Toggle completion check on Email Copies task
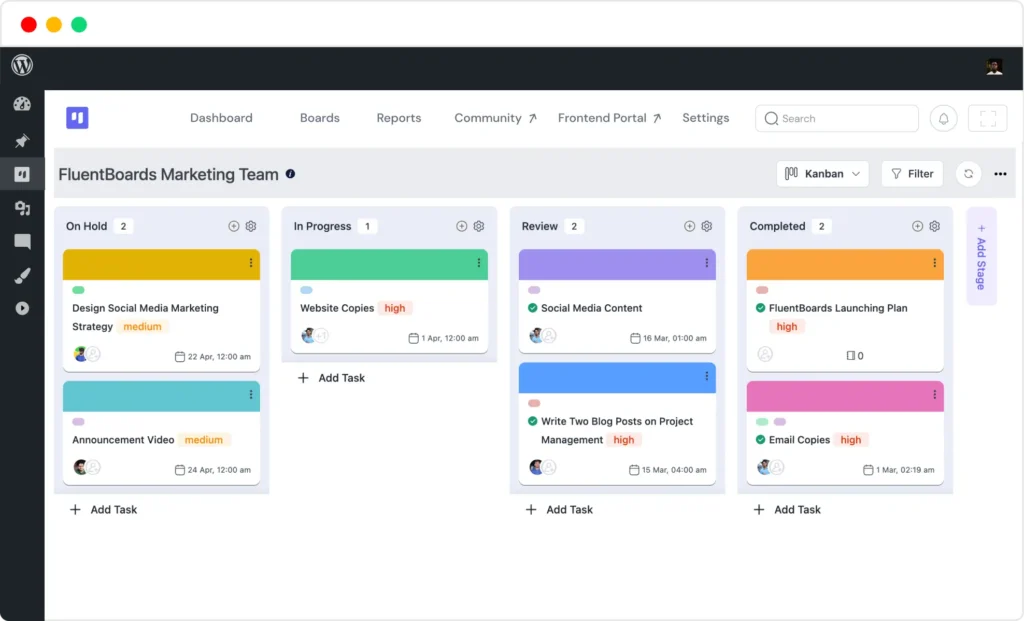Image resolution: width=1024 pixels, height=621 pixels. [761, 440]
